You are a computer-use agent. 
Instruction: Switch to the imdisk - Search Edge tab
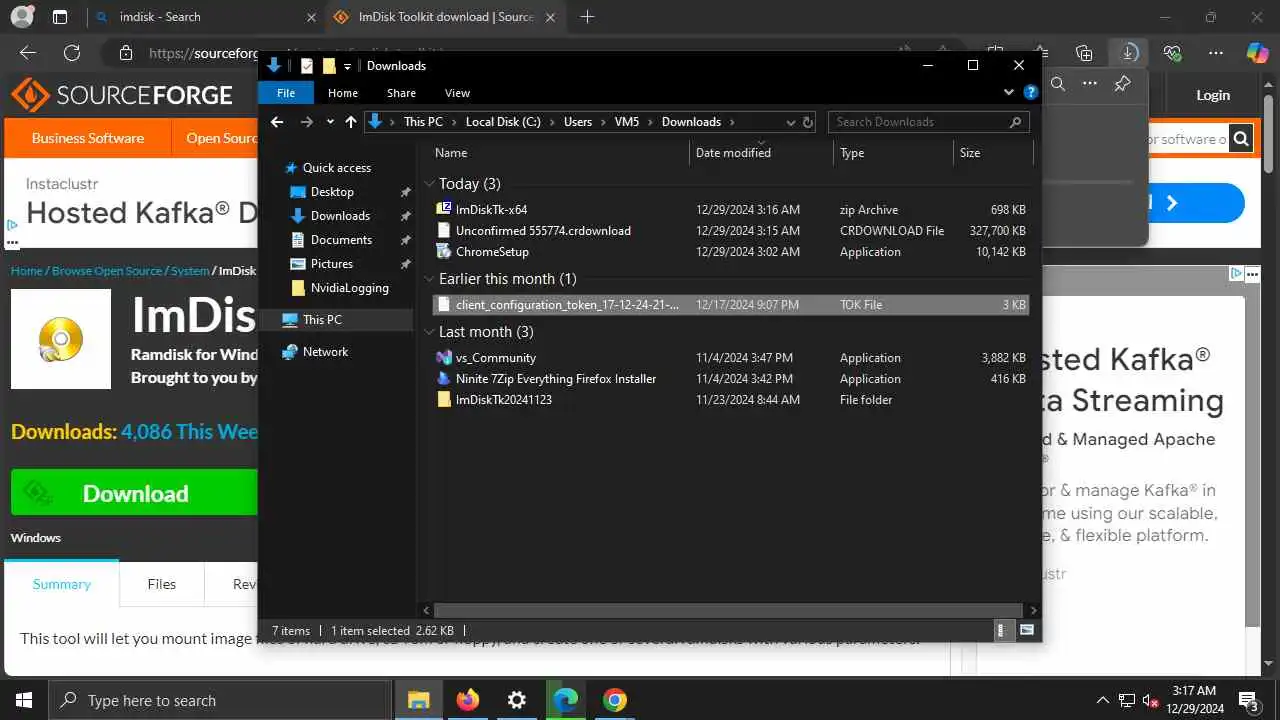[x=204, y=17]
